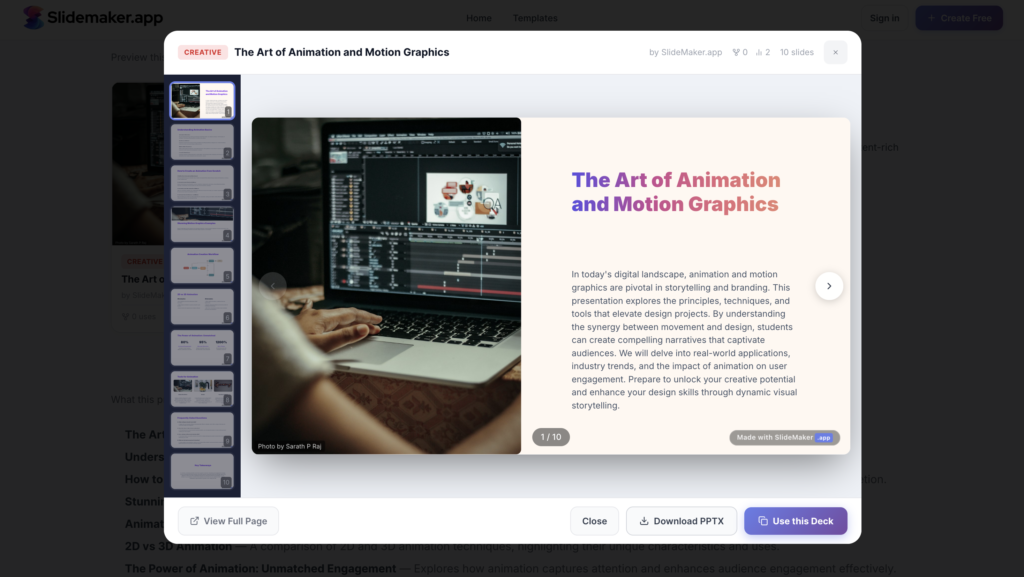Click the 1 / 10 slide counter
Image resolution: width=1024 pixels, height=577 pixels.
pyautogui.click(x=551, y=437)
